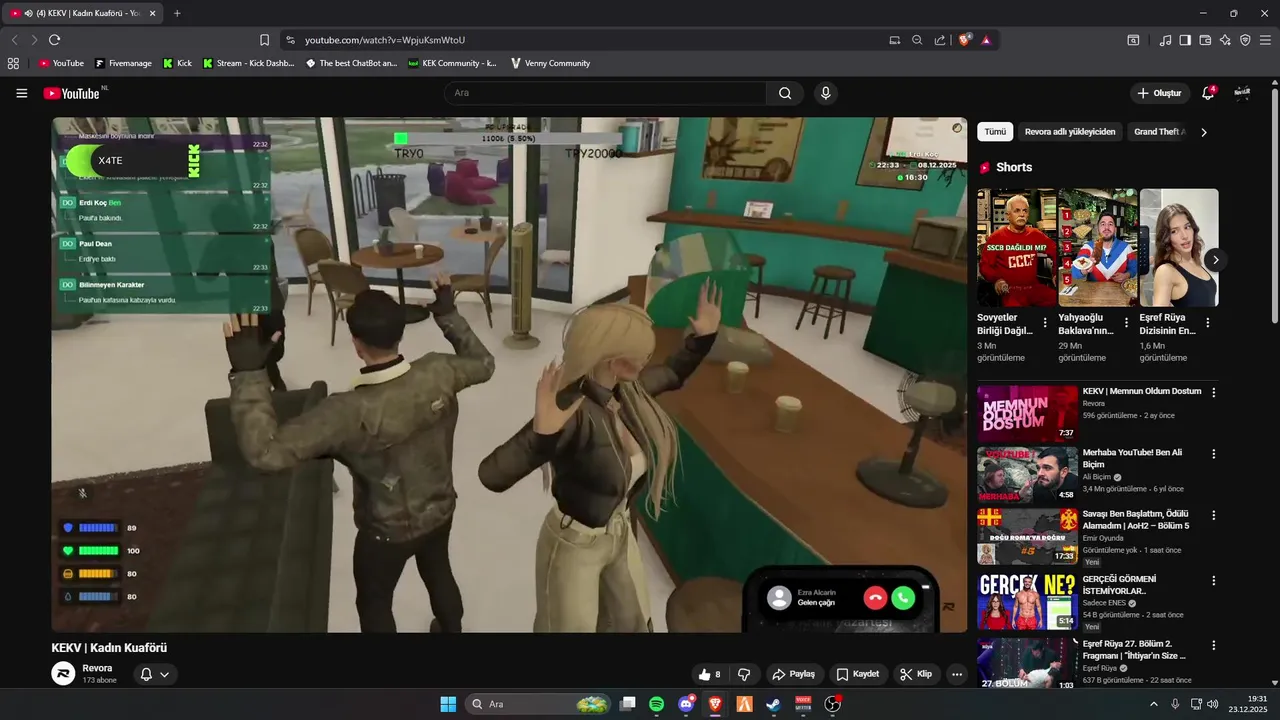Open the tab search icon in toolbar
The height and width of the screenshot is (720, 1280).
1133,40
